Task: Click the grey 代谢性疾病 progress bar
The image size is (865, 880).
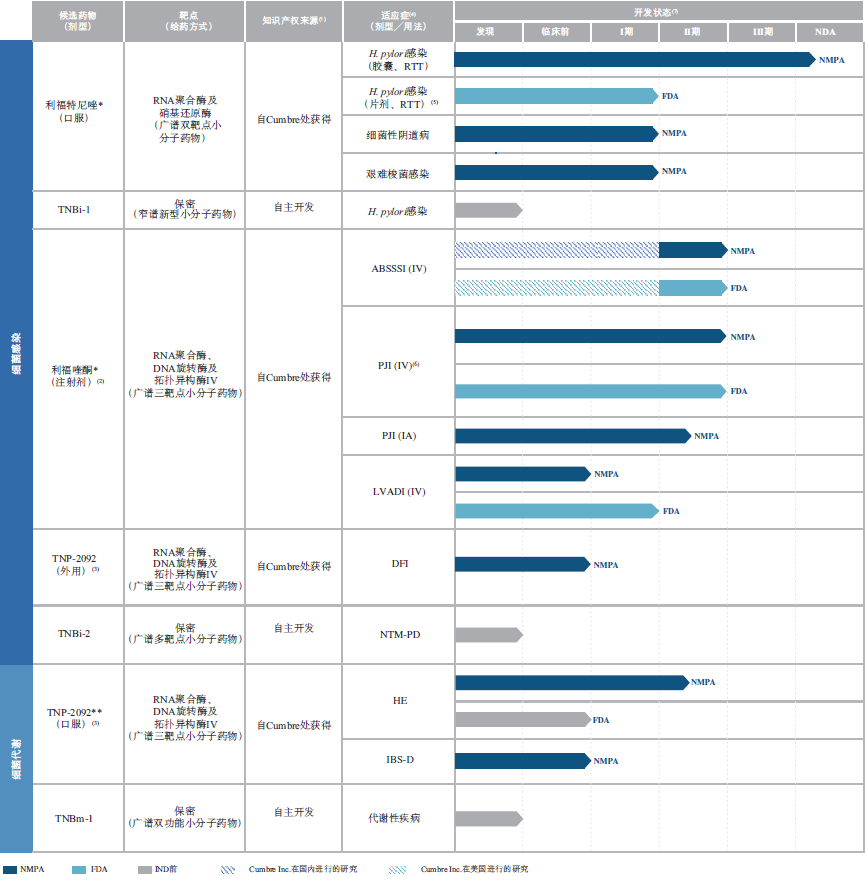Action: click(x=488, y=818)
